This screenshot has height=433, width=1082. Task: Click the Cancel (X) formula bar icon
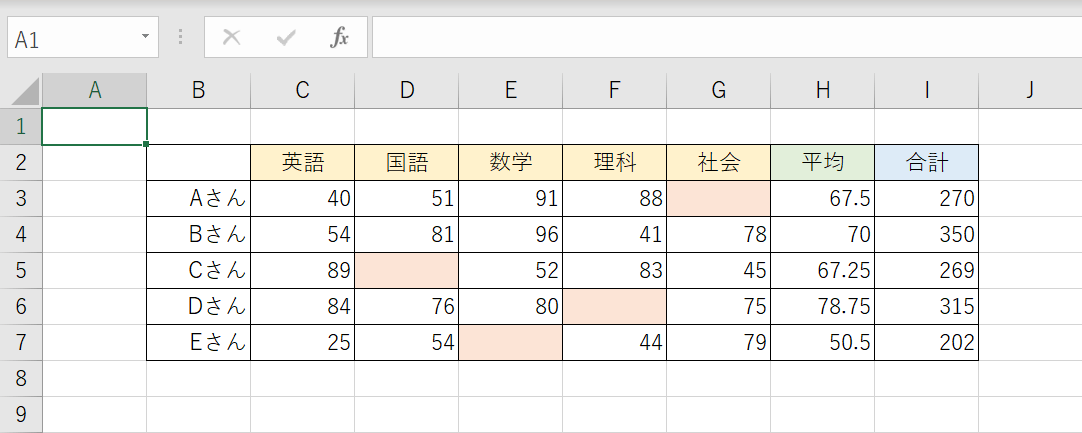point(231,38)
